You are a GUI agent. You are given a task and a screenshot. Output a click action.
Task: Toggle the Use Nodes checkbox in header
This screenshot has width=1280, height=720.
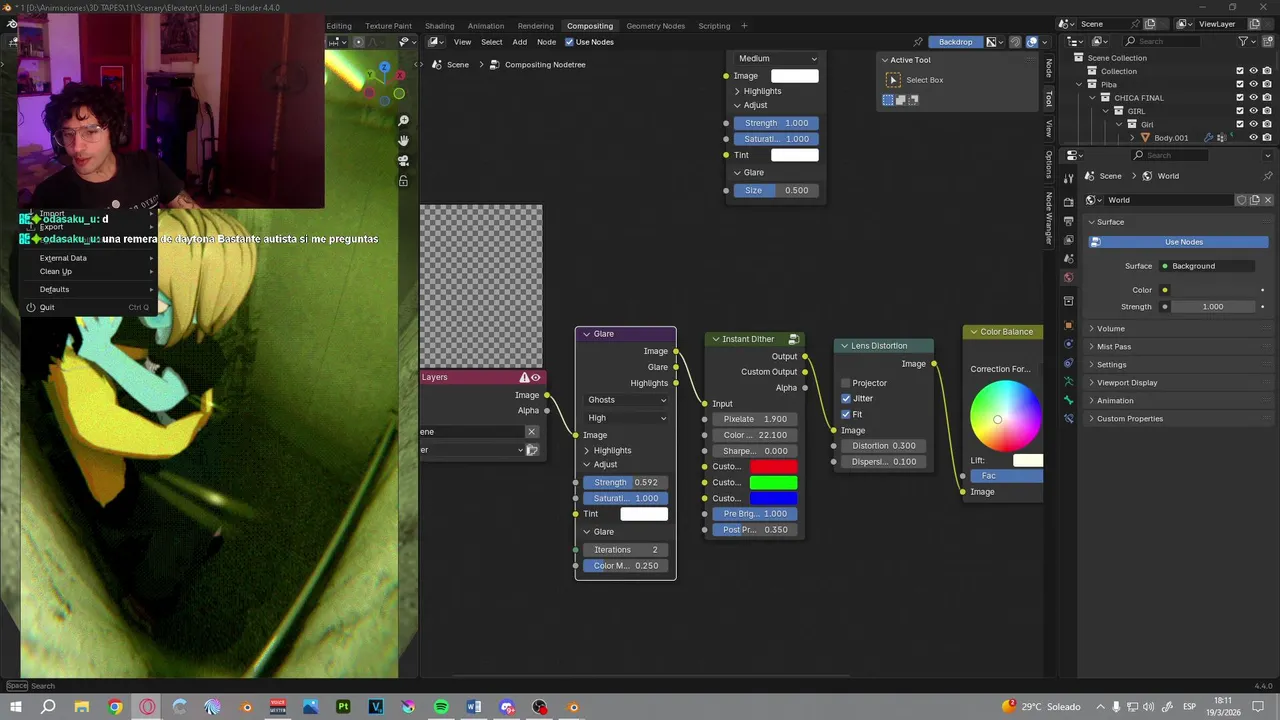(x=569, y=42)
